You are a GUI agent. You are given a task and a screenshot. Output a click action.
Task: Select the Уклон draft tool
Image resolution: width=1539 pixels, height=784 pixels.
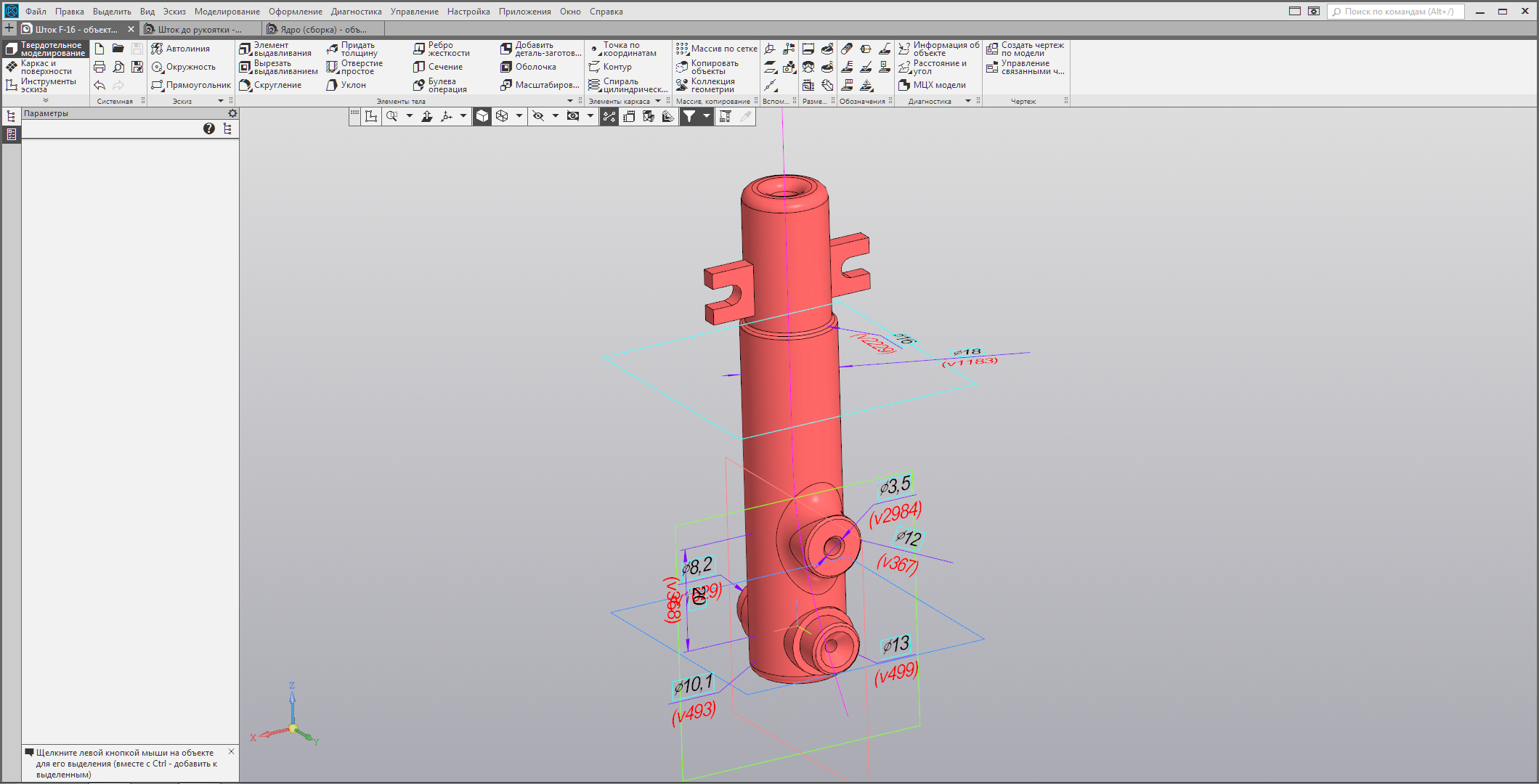(x=346, y=85)
